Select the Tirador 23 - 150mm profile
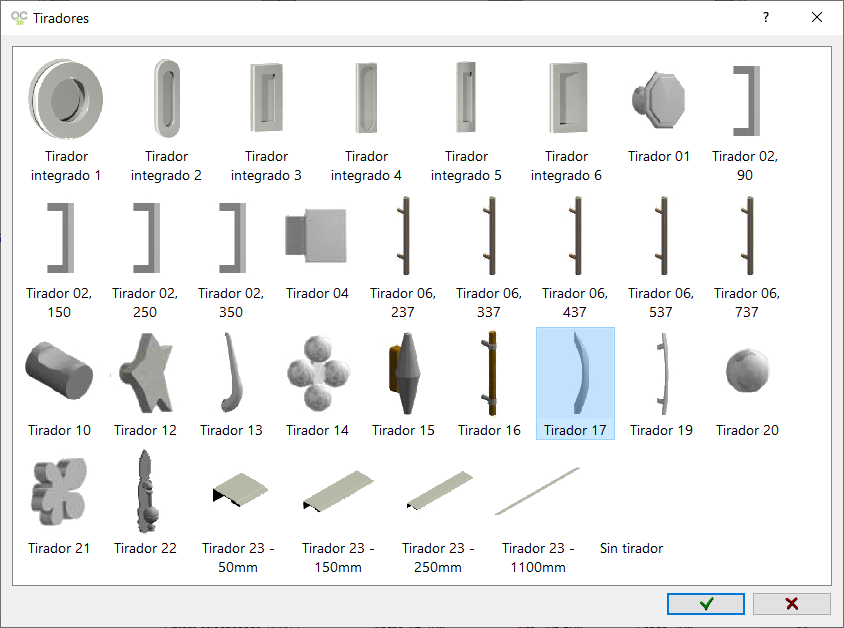 (x=338, y=511)
